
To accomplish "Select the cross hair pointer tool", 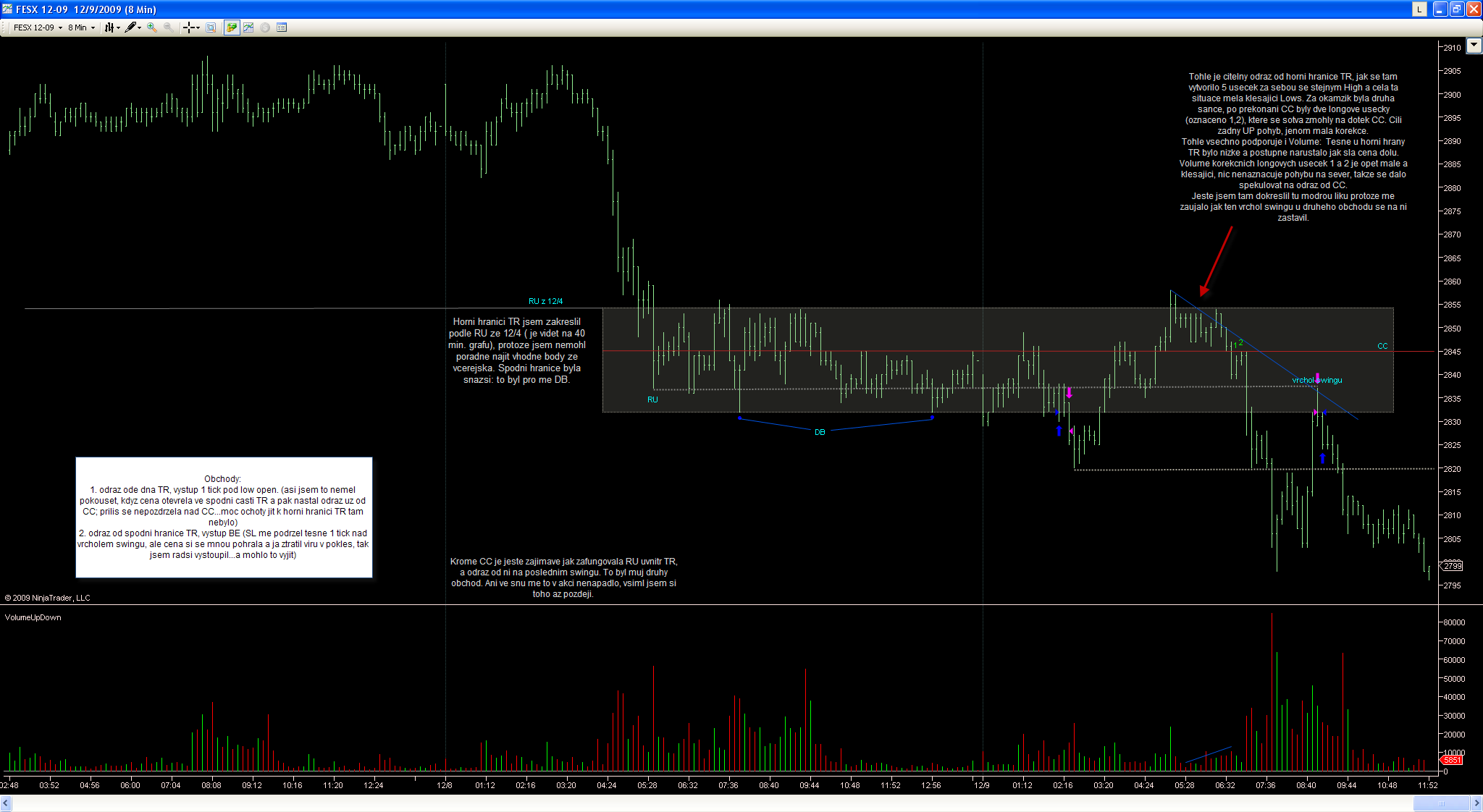I will tap(188, 28).
